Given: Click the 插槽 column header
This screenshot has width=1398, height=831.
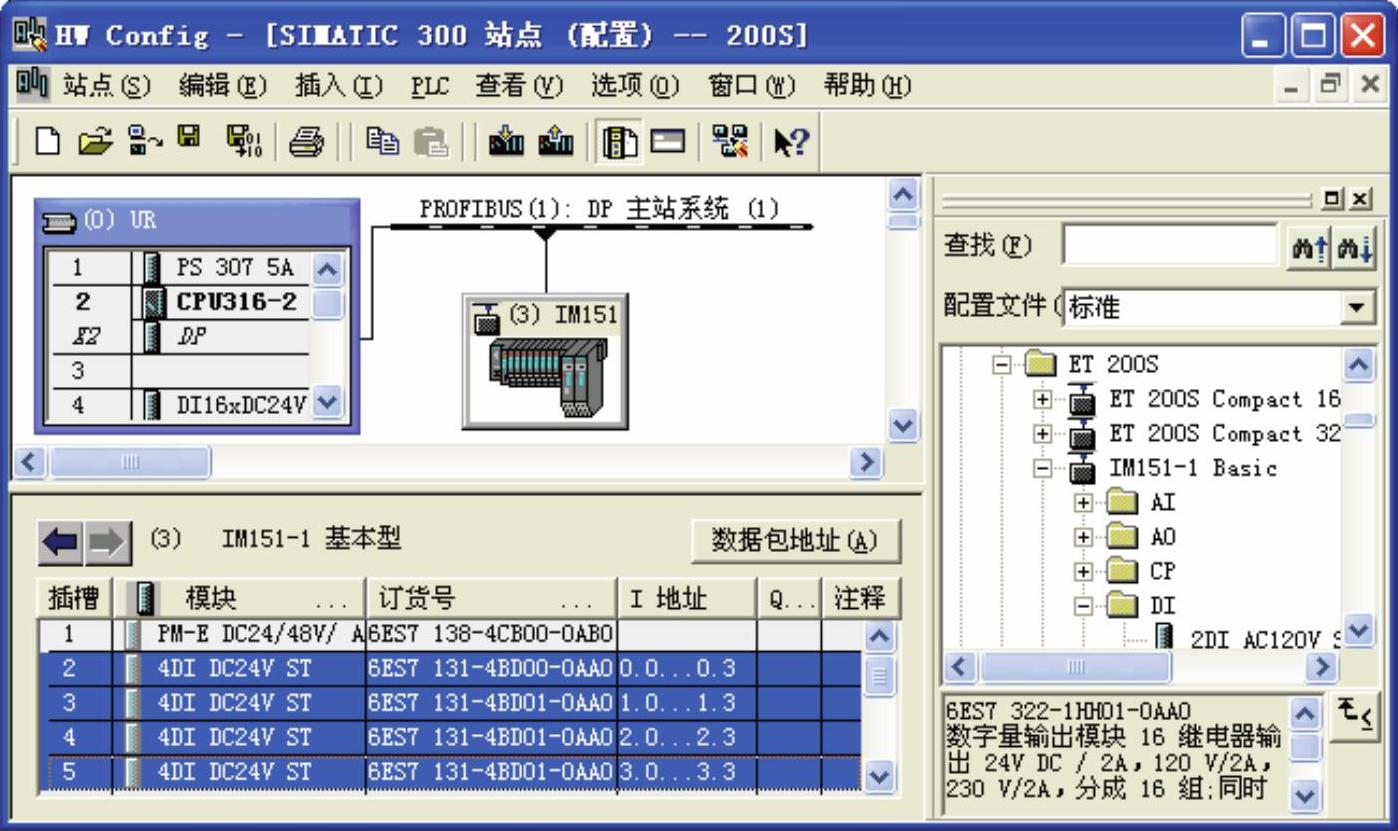Looking at the screenshot, I should (75, 598).
